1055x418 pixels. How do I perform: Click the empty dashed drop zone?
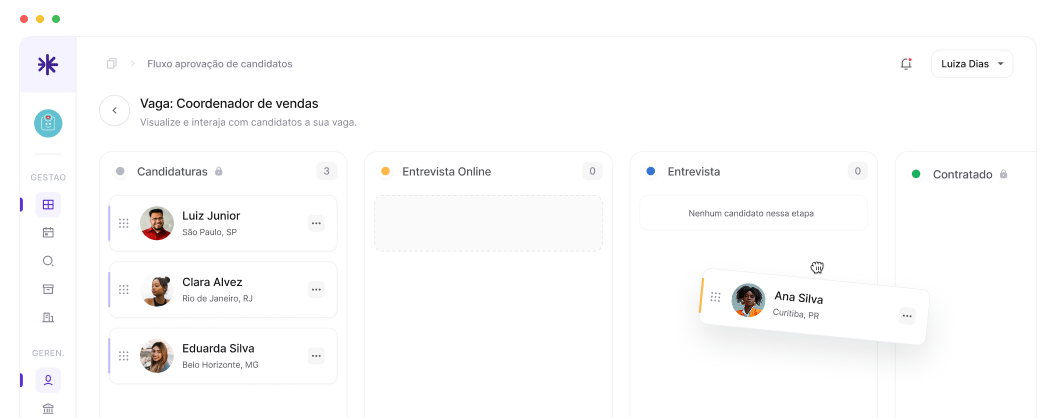click(x=488, y=223)
